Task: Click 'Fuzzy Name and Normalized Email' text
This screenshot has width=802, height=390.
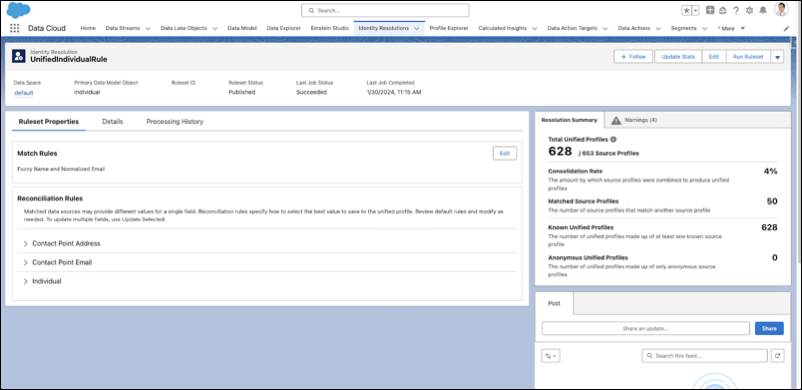Action: click(x=61, y=168)
